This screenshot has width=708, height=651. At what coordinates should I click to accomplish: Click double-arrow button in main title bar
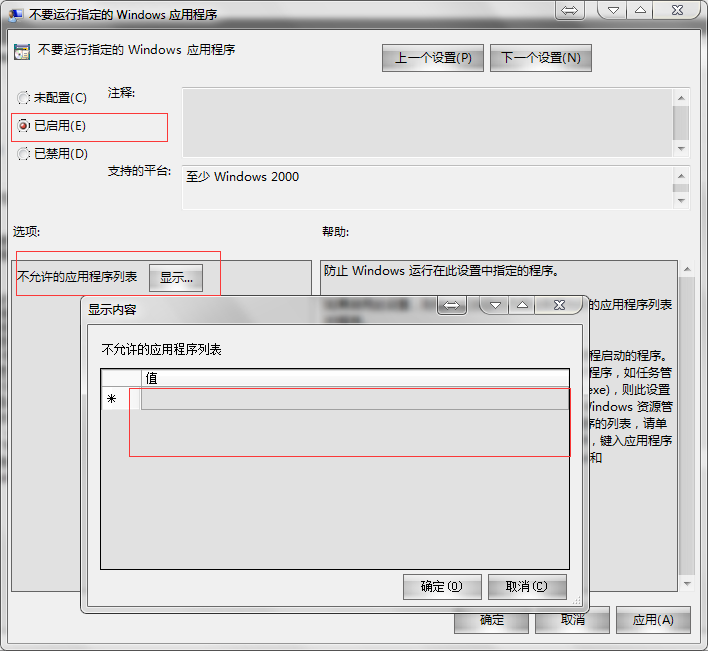tap(569, 10)
